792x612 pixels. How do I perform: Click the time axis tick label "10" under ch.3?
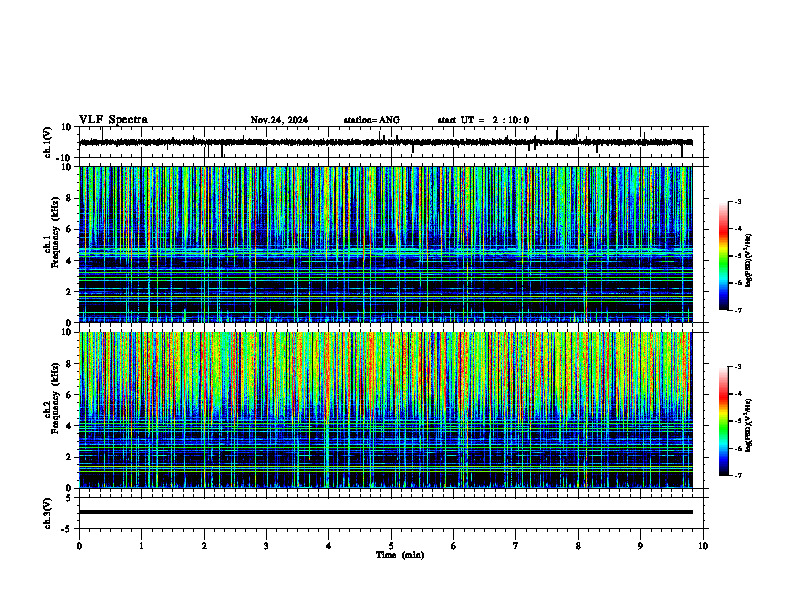[x=703, y=546]
